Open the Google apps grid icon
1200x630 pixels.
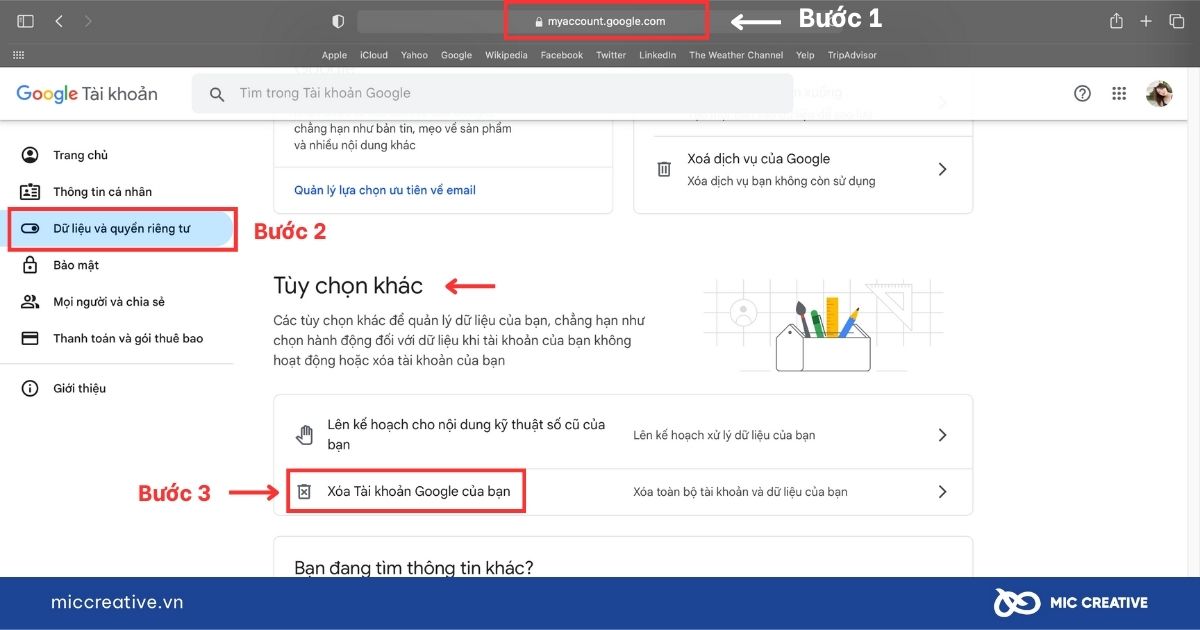[1119, 93]
